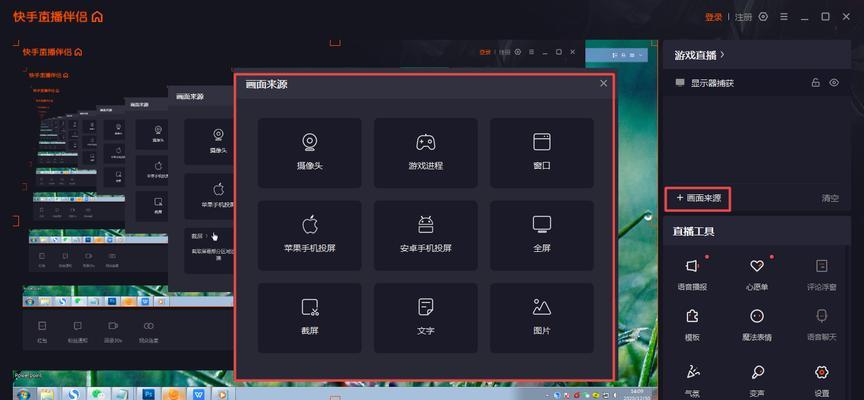Screen dimensions: 864x400
Task: Click the 登录 login link in the main title bar
Action: click(714, 17)
